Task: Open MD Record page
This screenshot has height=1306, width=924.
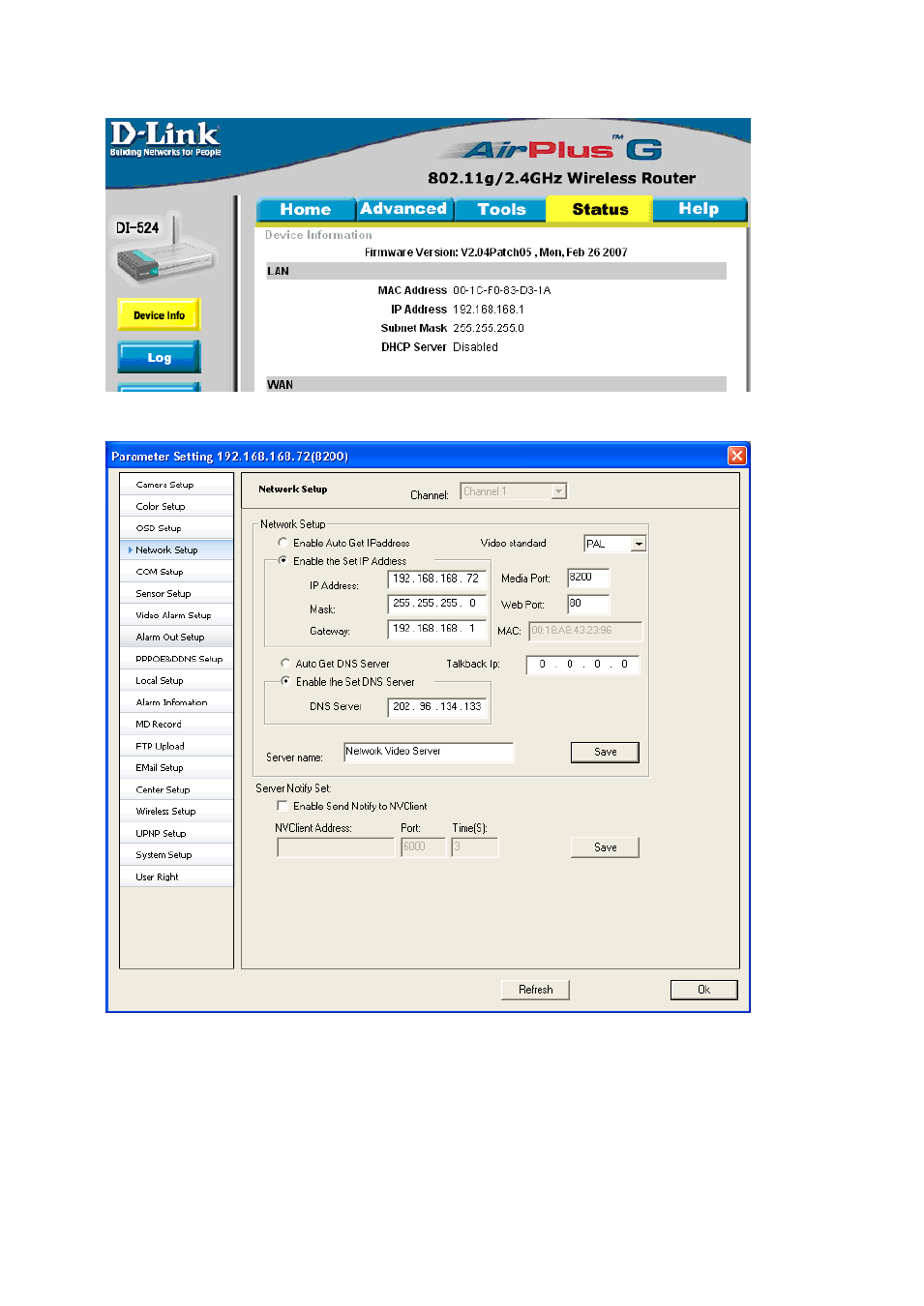Action: coord(176,724)
